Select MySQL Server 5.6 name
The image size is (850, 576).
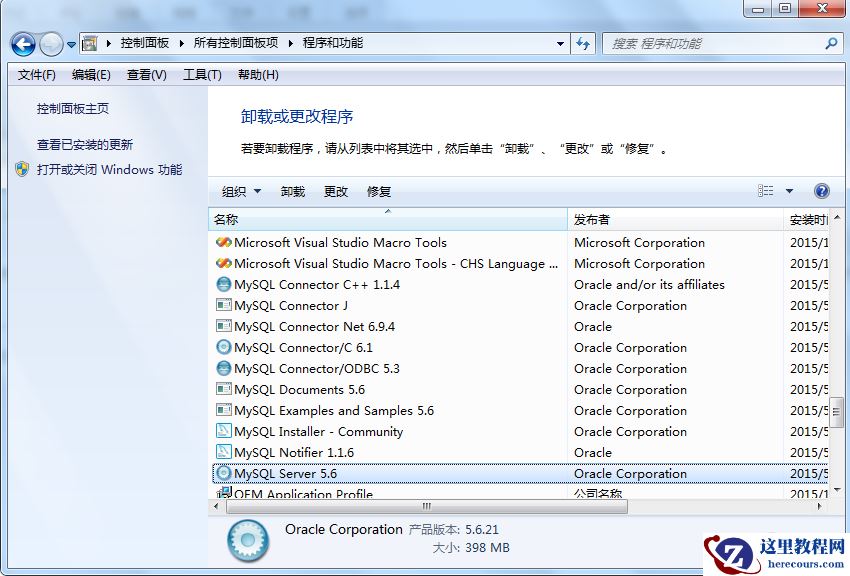(286, 474)
